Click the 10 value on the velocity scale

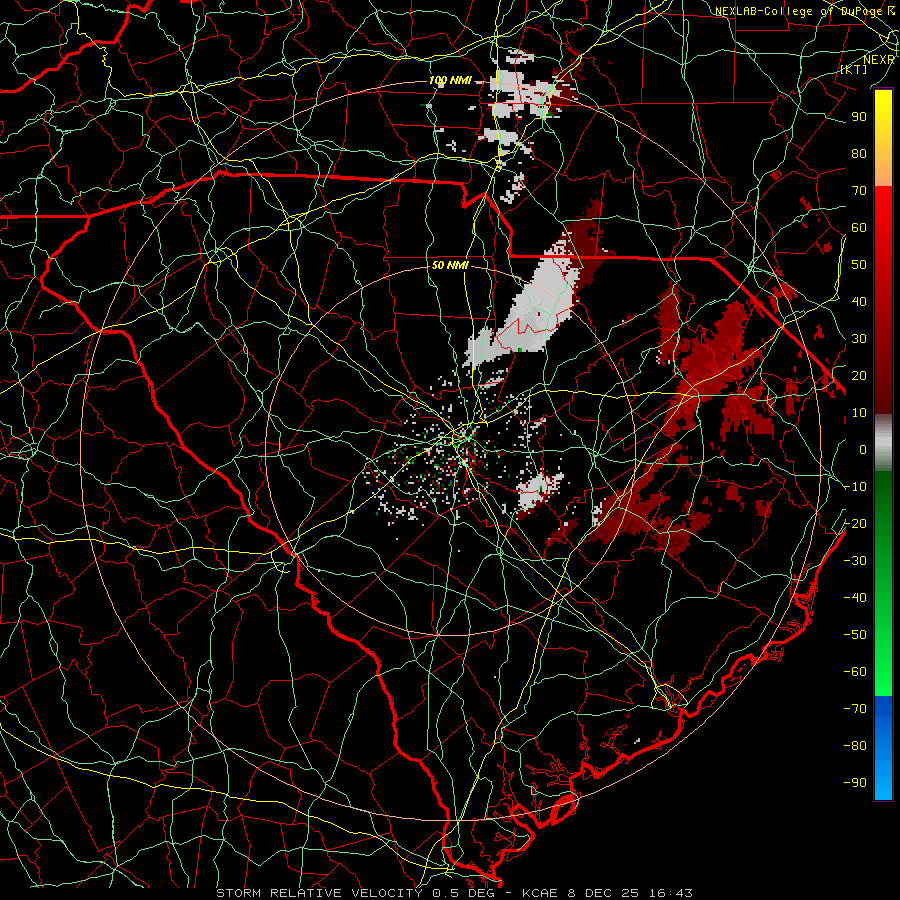point(859,413)
